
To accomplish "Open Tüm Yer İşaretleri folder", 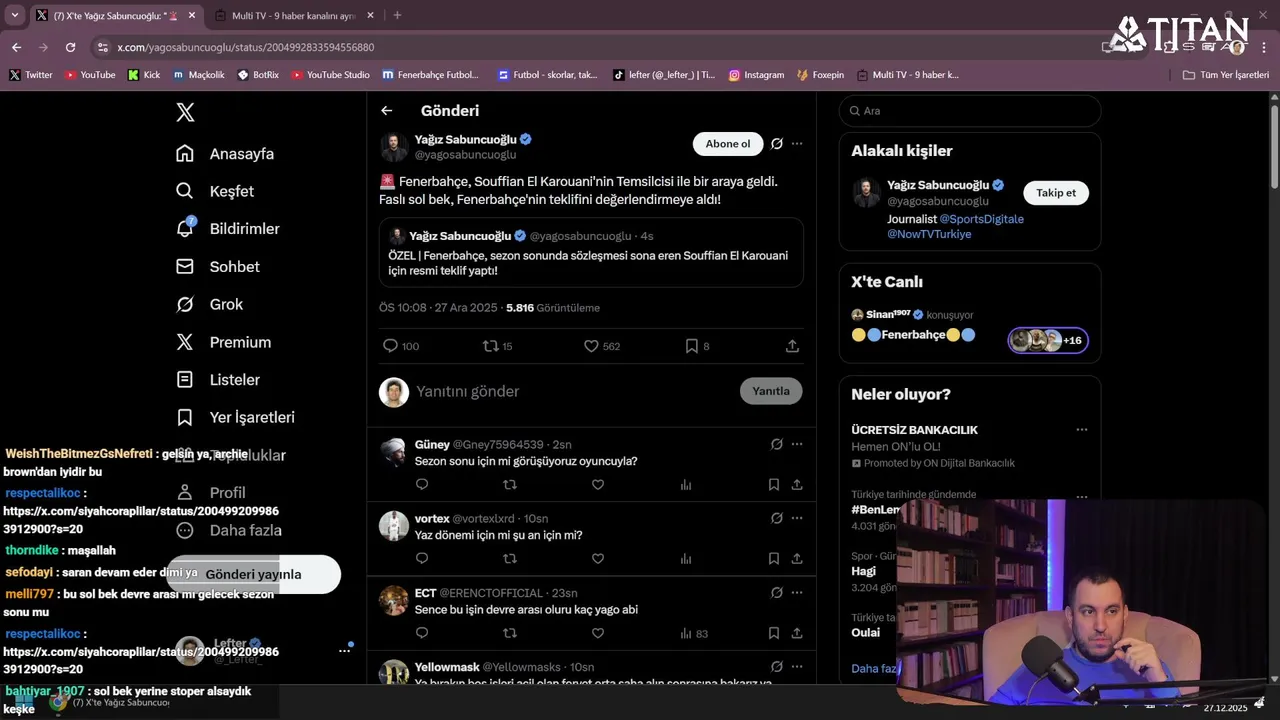I will pos(1225,75).
